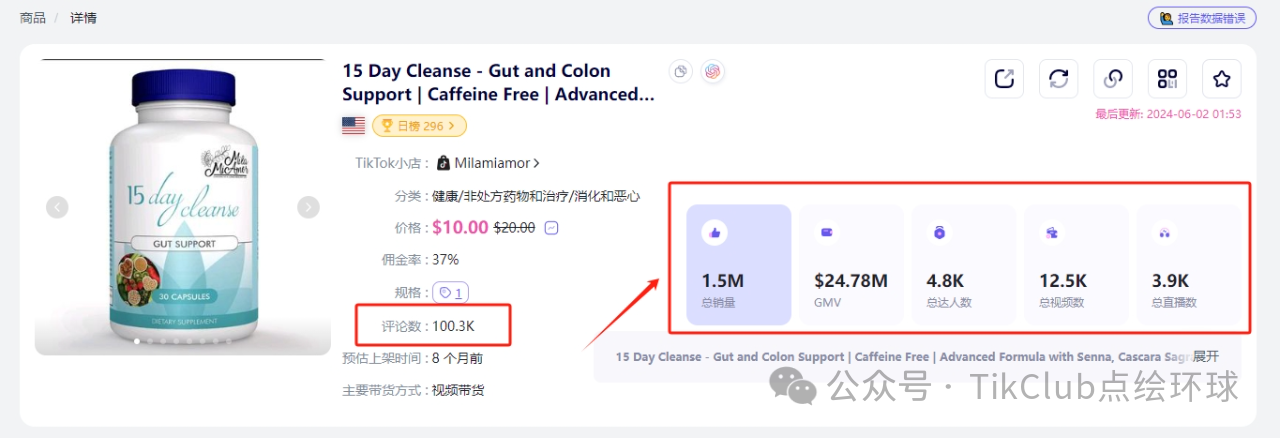Click the US flag icon
The height and width of the screenshot is (438, 1280).
click(x=353, y=126)
